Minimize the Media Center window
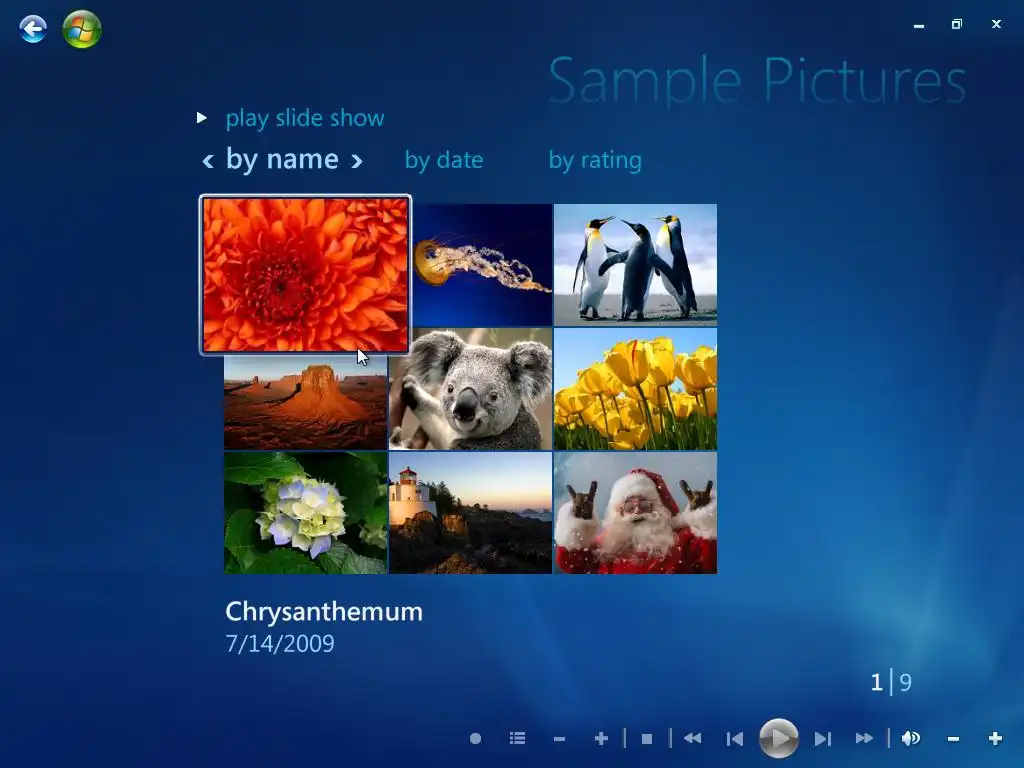This screenshot has width=1024, height=768. point(919,25)
